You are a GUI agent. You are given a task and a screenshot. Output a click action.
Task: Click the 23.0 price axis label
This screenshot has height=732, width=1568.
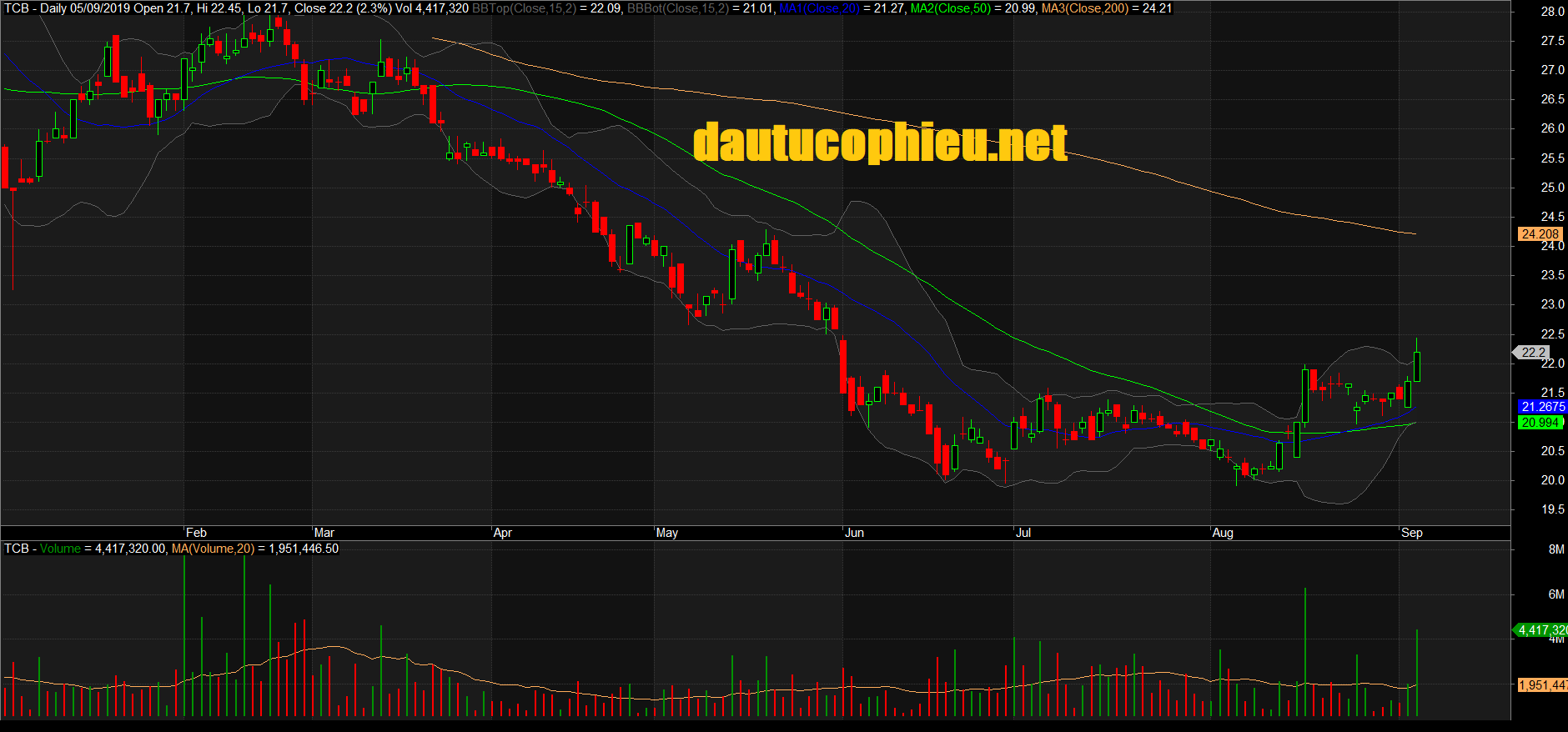pos(1552,304)
